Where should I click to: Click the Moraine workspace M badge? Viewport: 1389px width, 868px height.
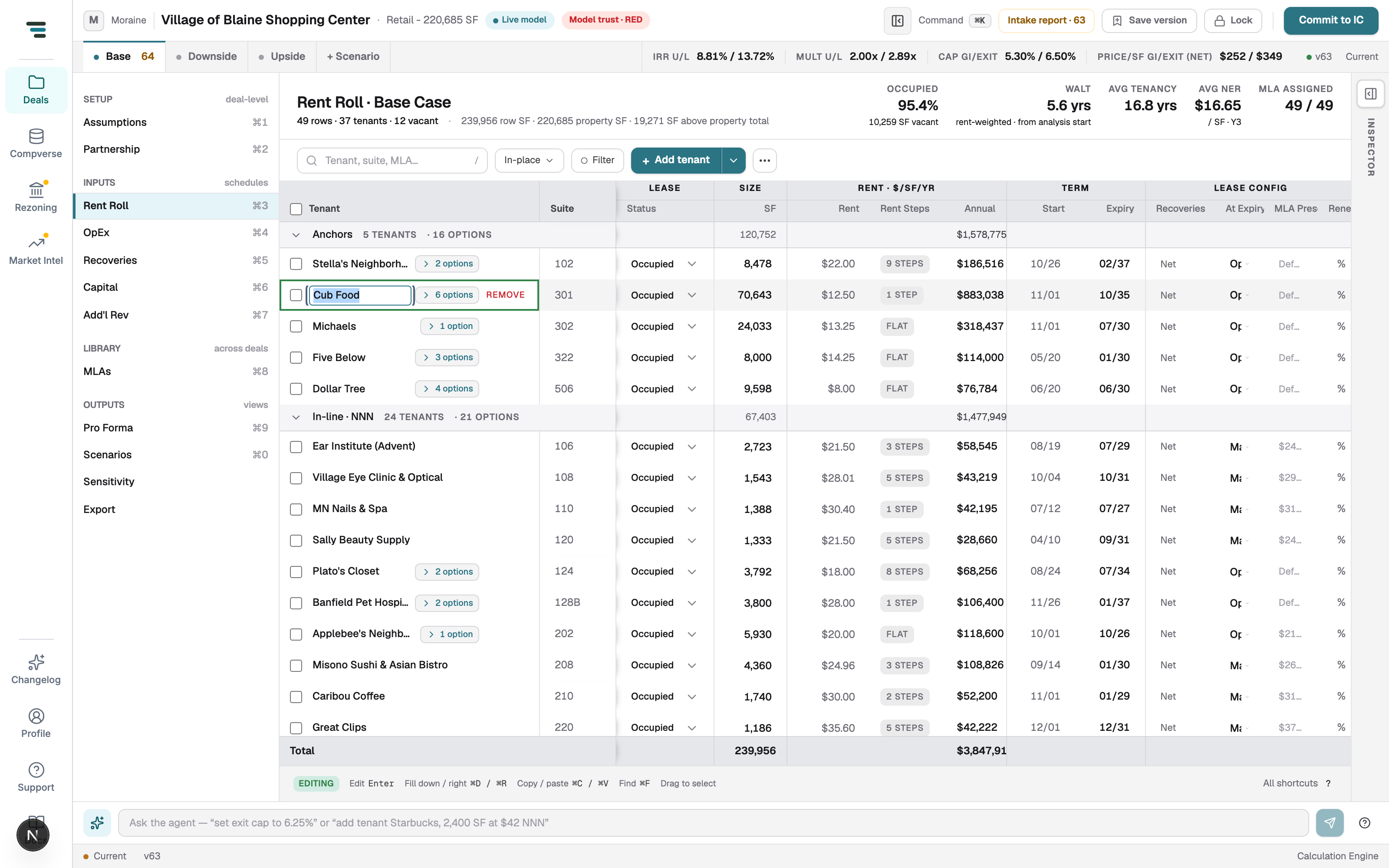(94, 20)
